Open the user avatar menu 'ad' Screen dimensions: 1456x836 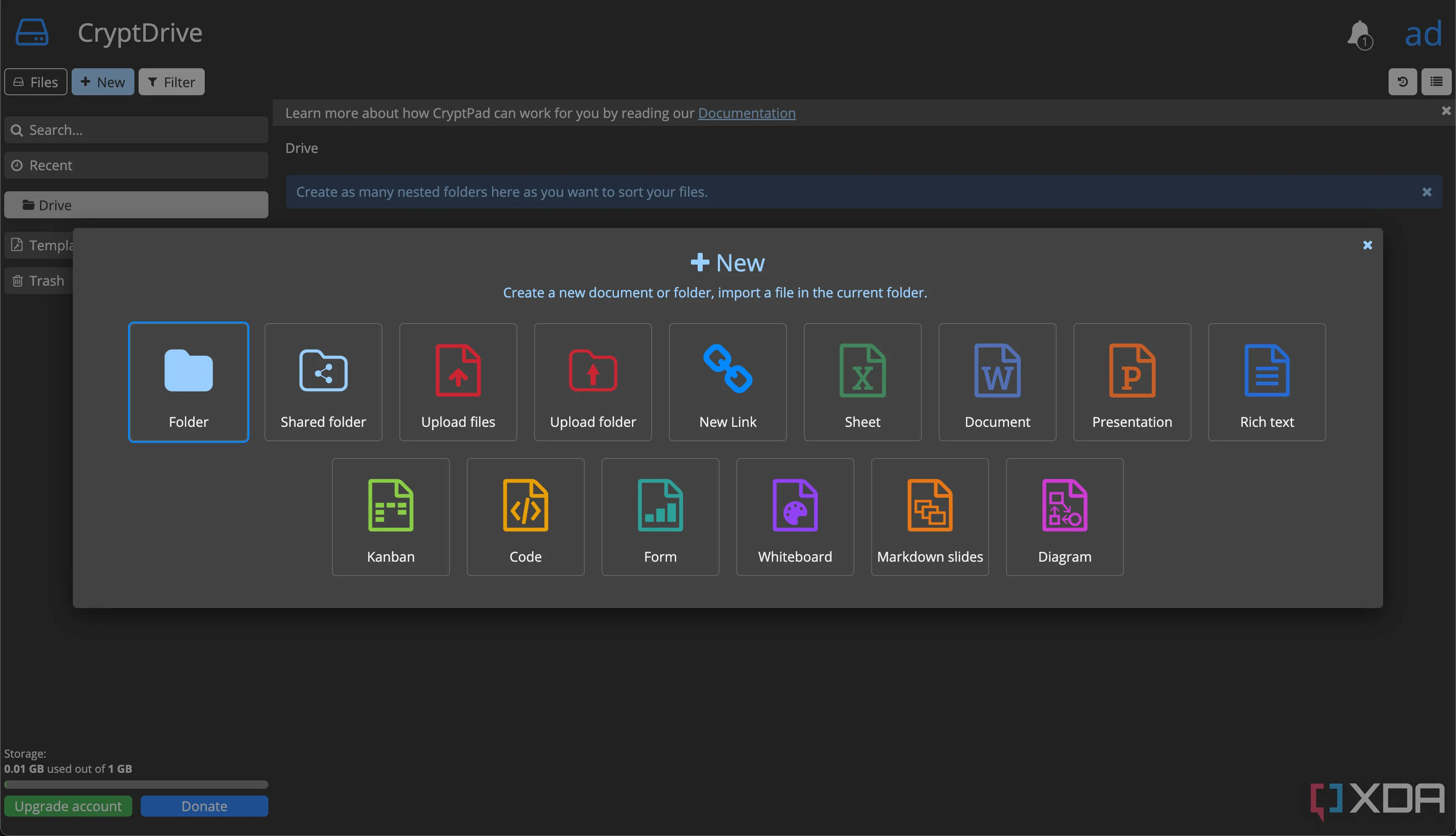click(x=1423, y=34)
